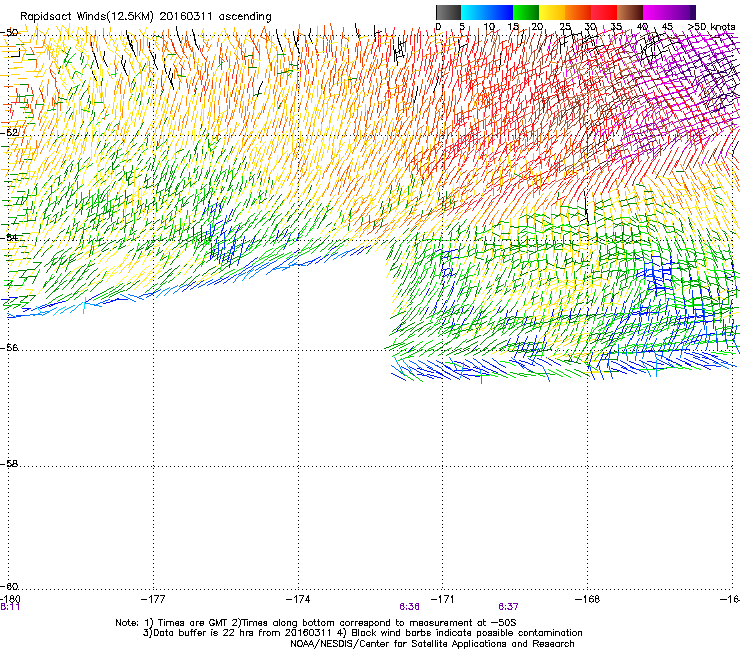Image resolution: width=740 pixels, height=650 pixels.
Task: Click the magenta-purple 40-50 knots legend segment
Action: (x=669, y=12)
